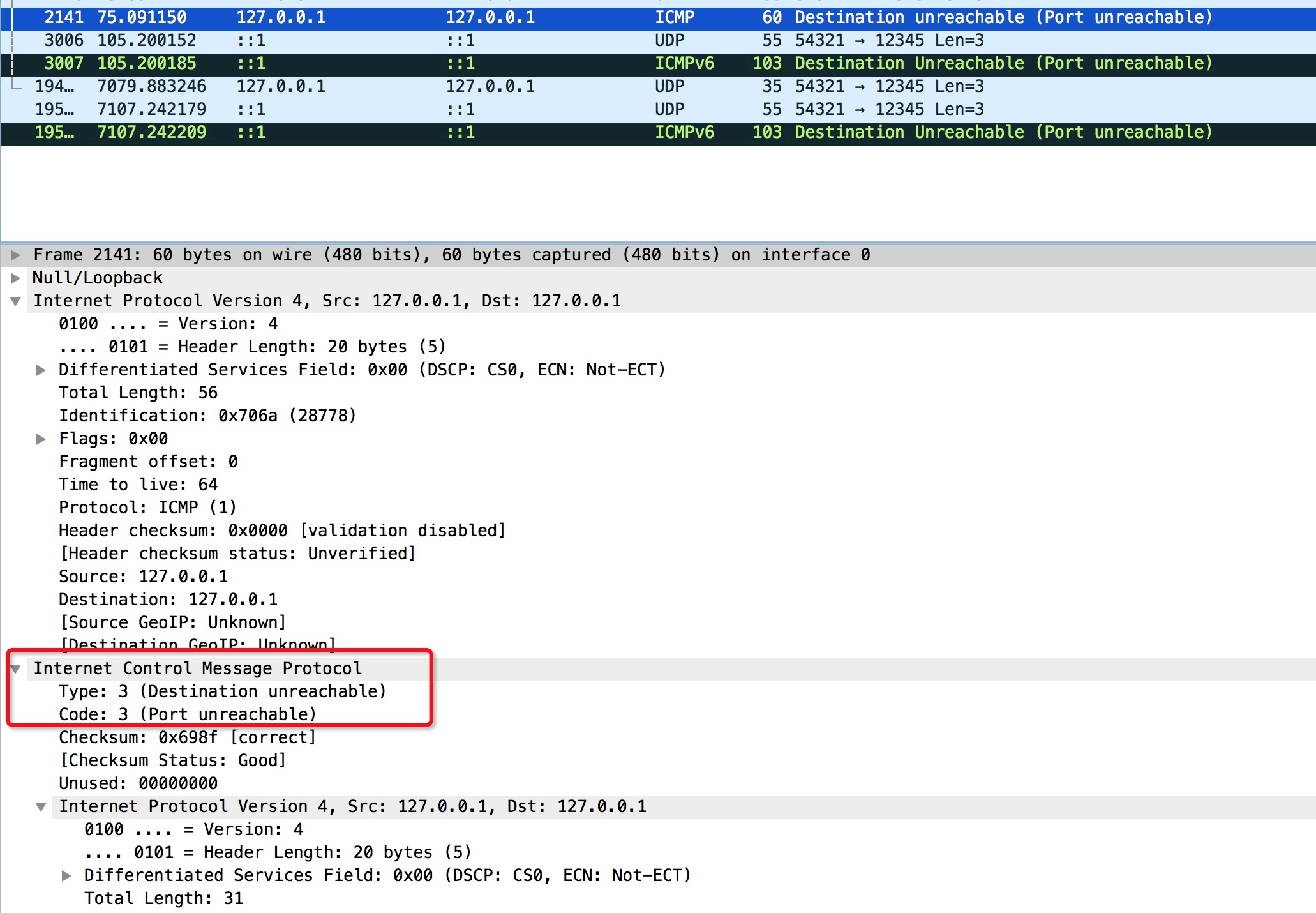
Task: Select the Header checksum: 0x0000 field
Action: (x=281, y=531)
